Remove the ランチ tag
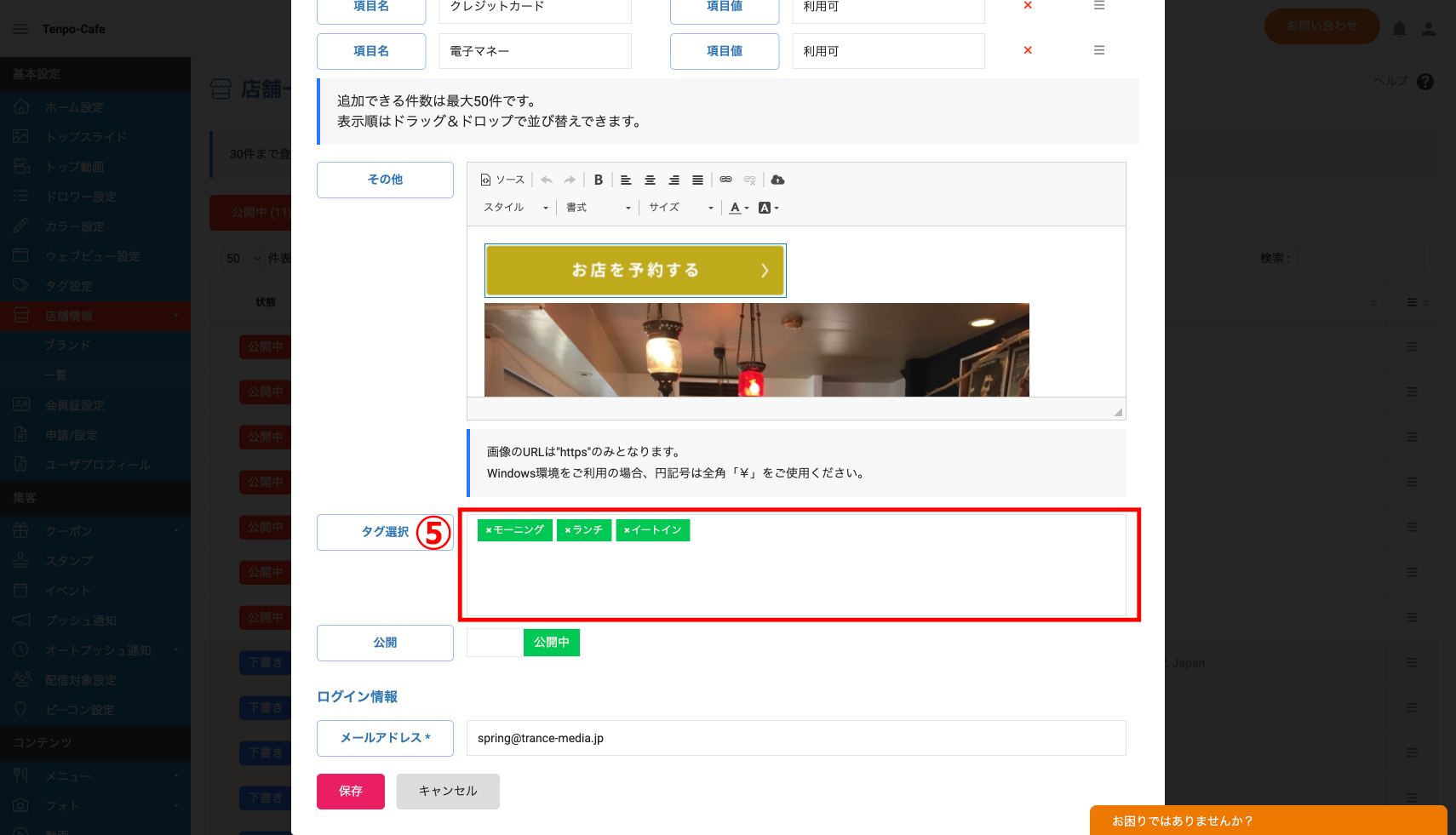The width and height of the screenshot is (1456, 835). (x=568, y=530)
